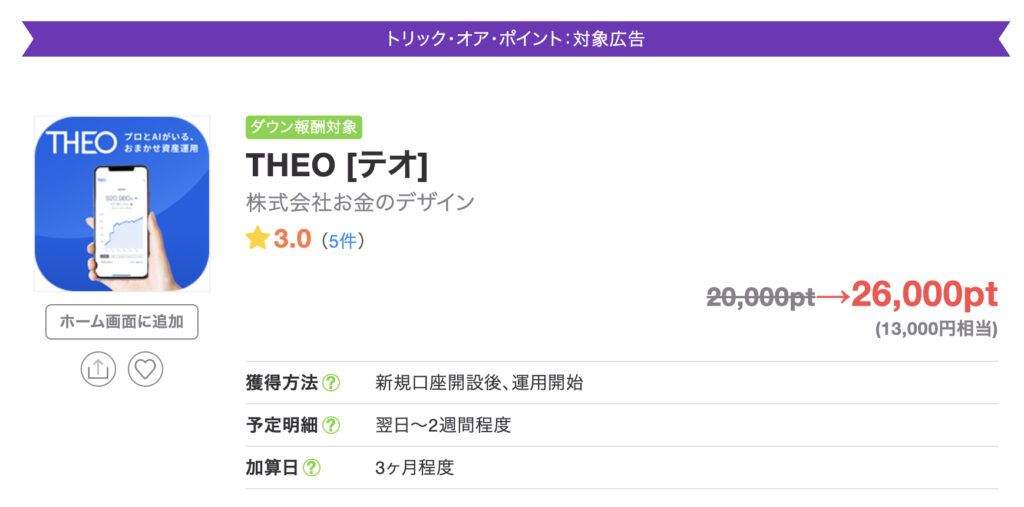Open the help icon beside 獲得方法
This screenshot has width=1024, height=507.
coord(331,383)
